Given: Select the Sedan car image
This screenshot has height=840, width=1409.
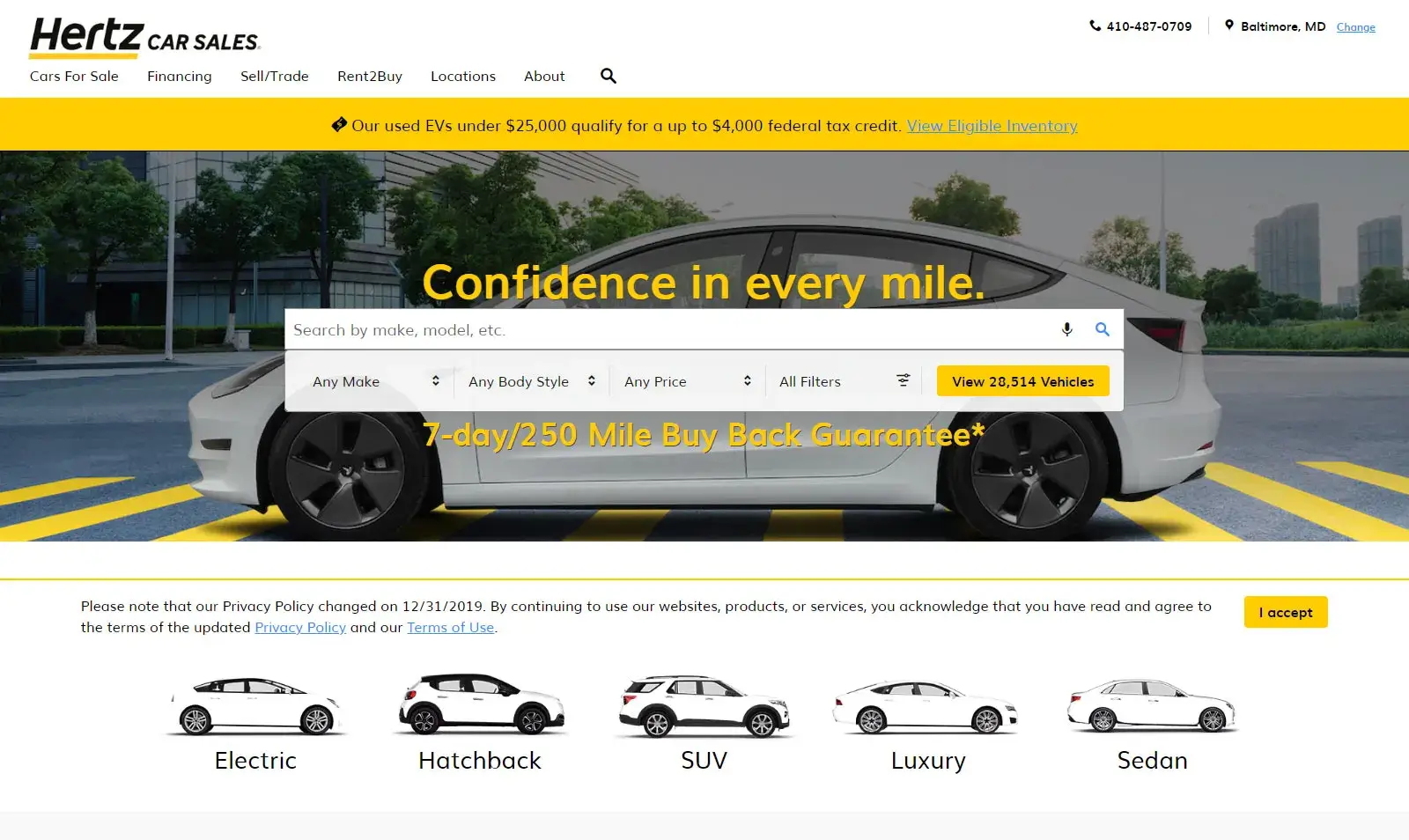Looking at the screenshot, I should point(1152,706).
